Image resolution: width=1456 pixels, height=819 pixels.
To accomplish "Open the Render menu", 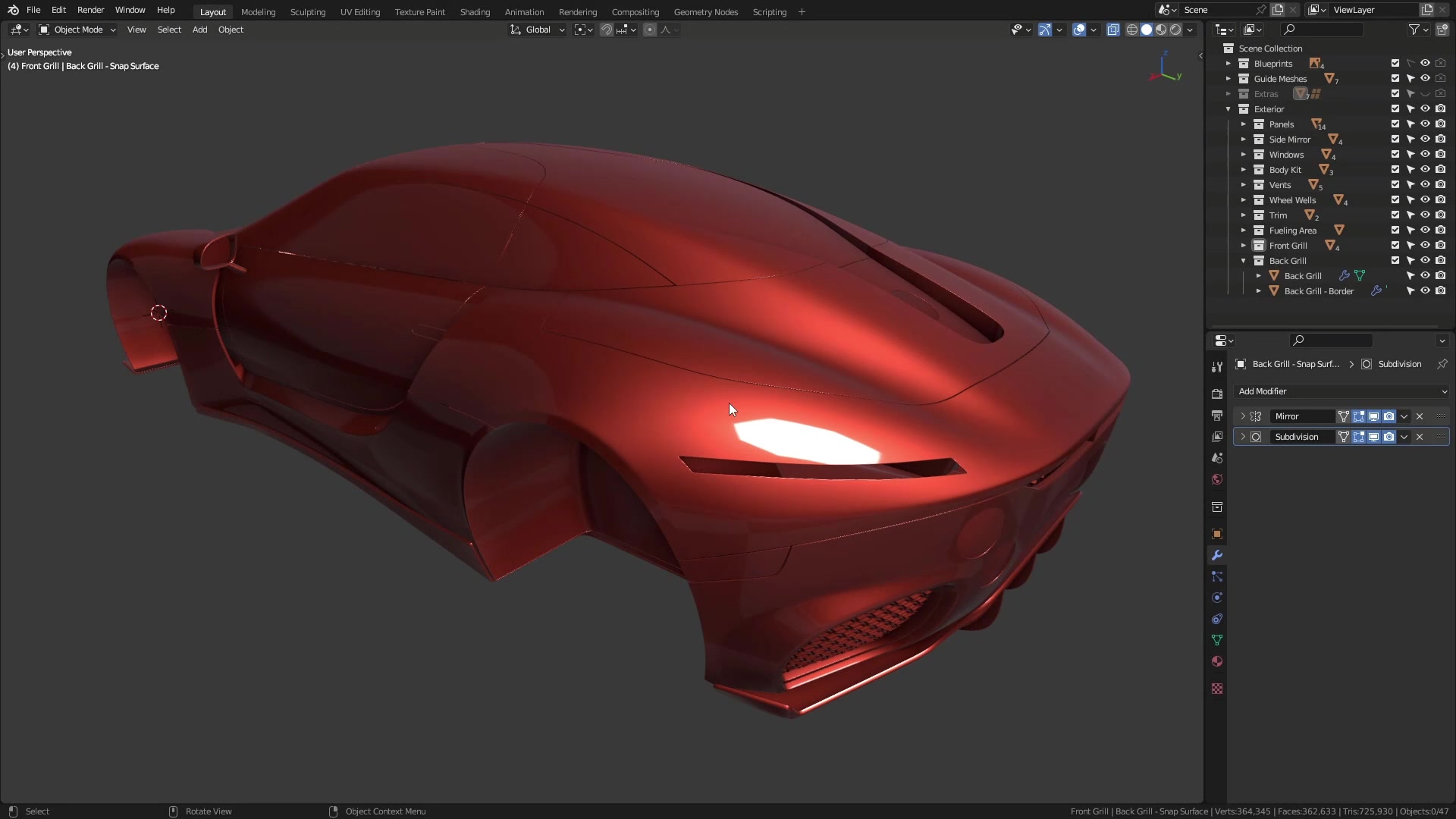I will 90,10.
